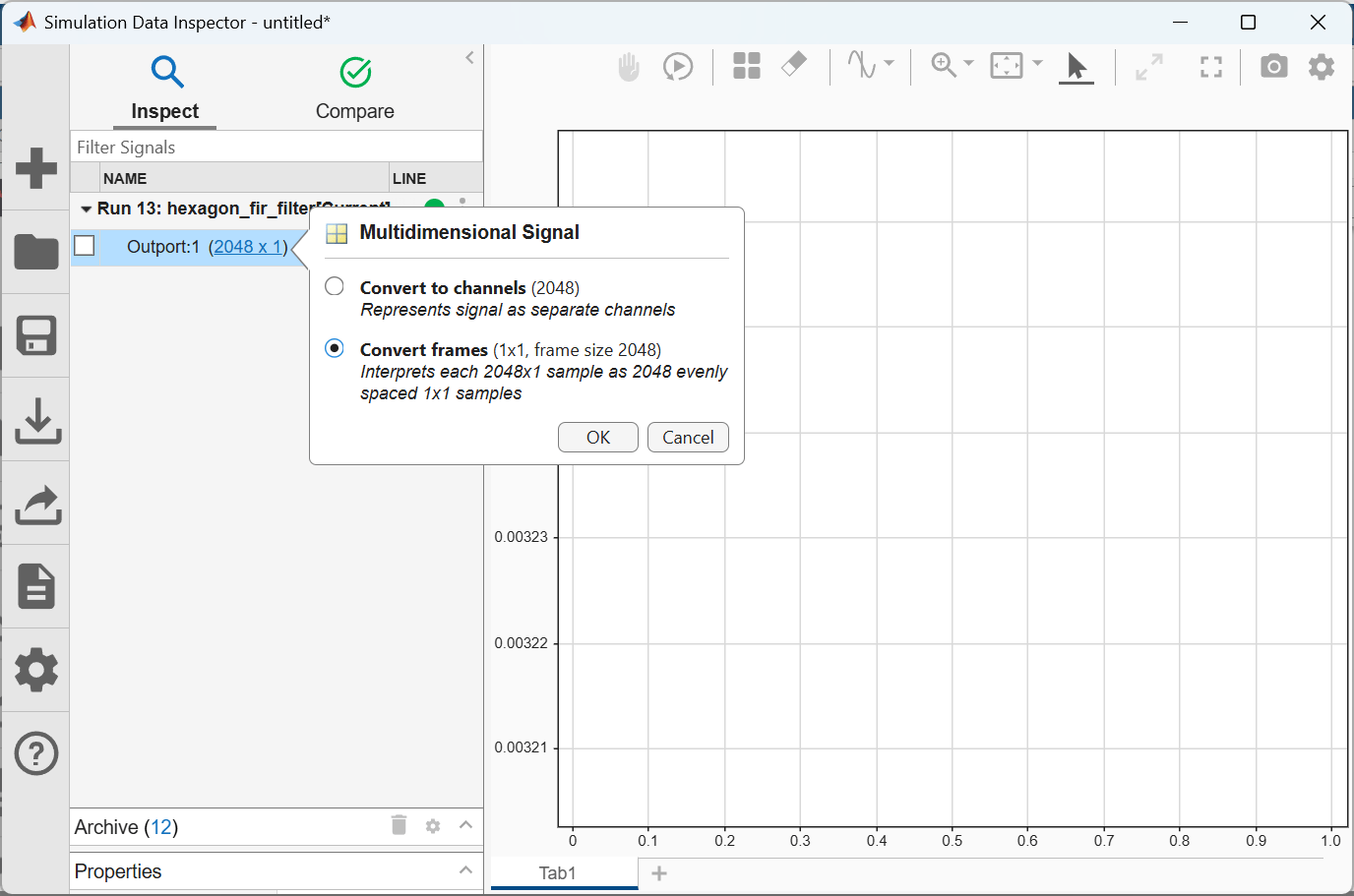Expand the Archive section chevron
Image resolution: width=1354 pixels, height=896 pixels.
click(x=465, y=825)
